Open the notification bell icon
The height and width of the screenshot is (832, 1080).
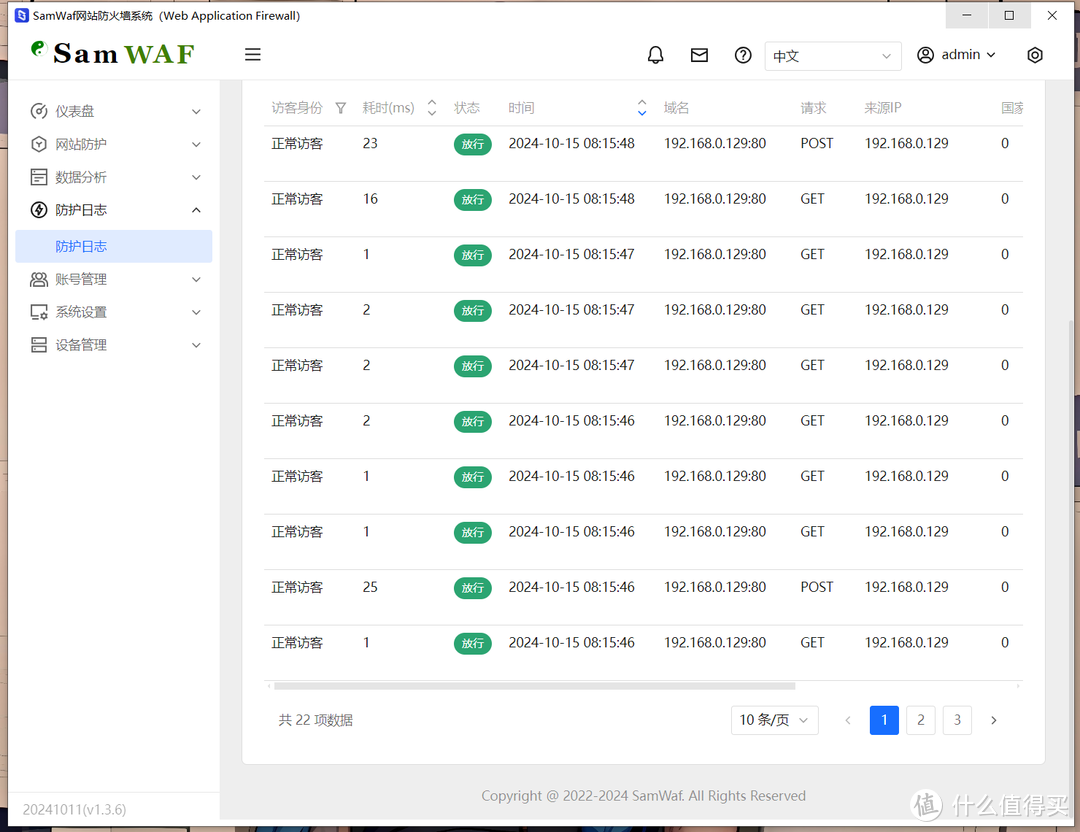[x=655, y=55]
